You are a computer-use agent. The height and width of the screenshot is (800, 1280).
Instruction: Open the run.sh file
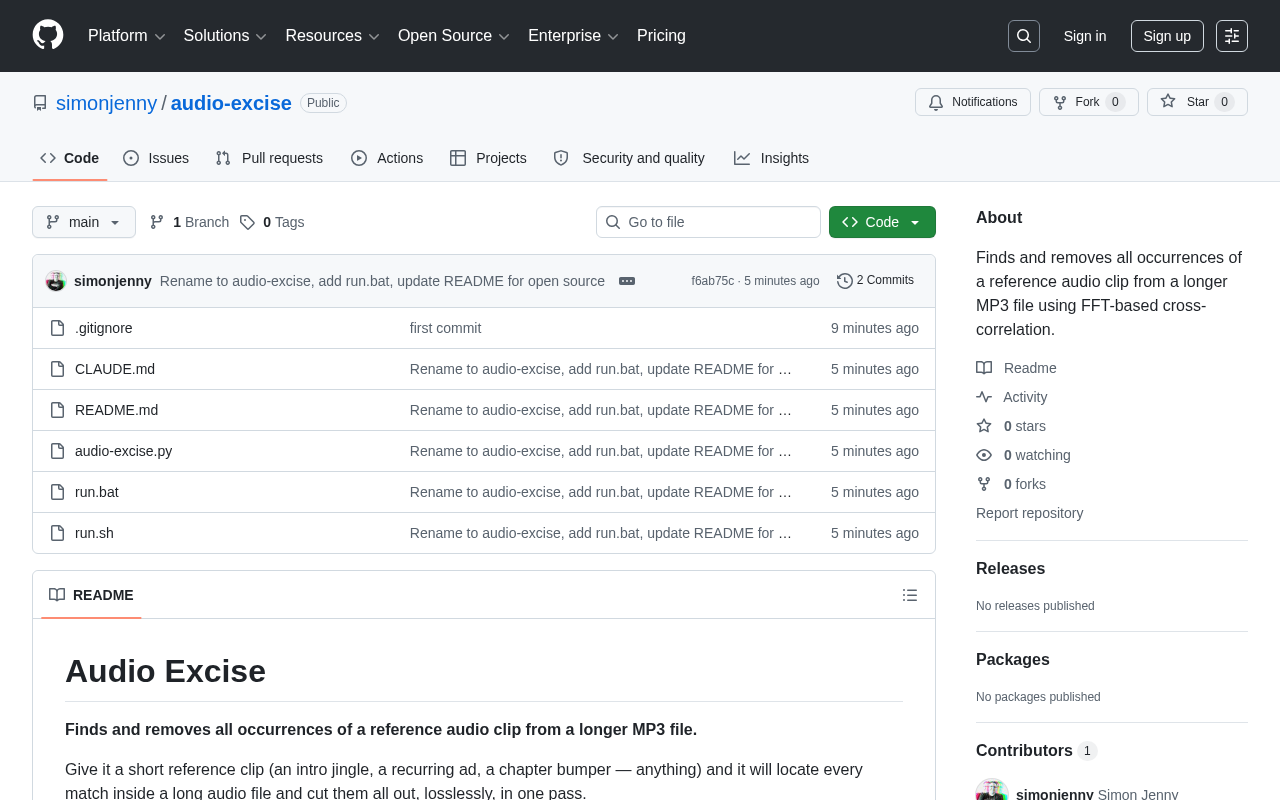pyautogui.click(x=94, y=533)
